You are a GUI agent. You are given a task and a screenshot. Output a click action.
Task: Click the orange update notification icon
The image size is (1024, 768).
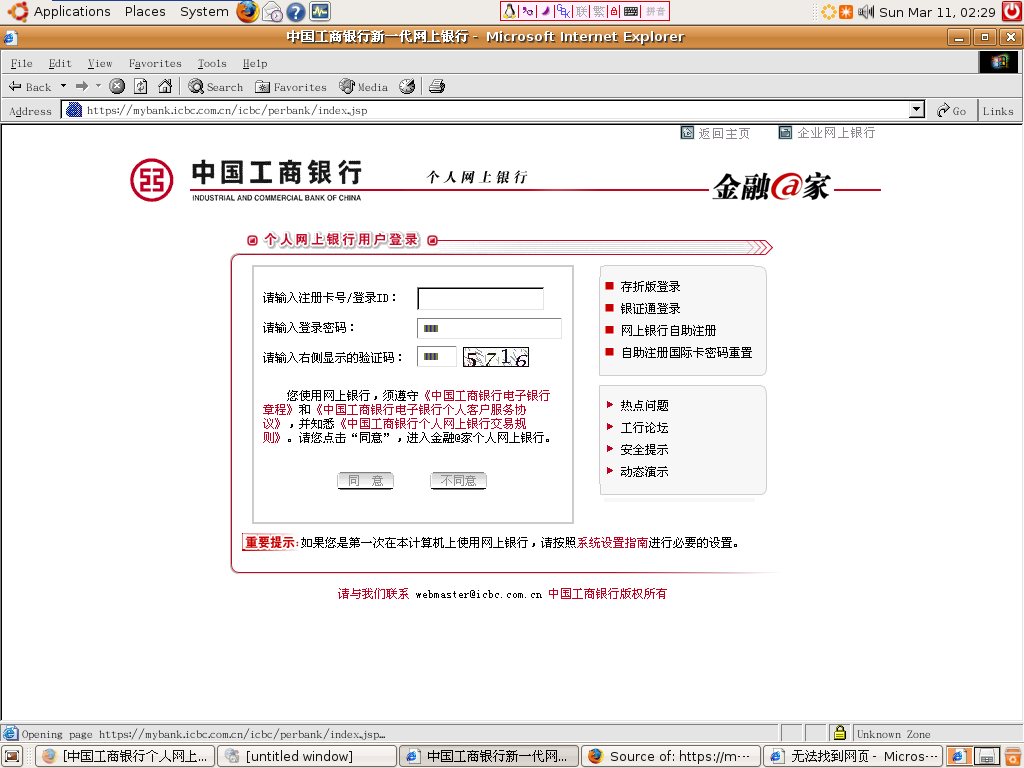pyautogui.click(x=846, y=12)
